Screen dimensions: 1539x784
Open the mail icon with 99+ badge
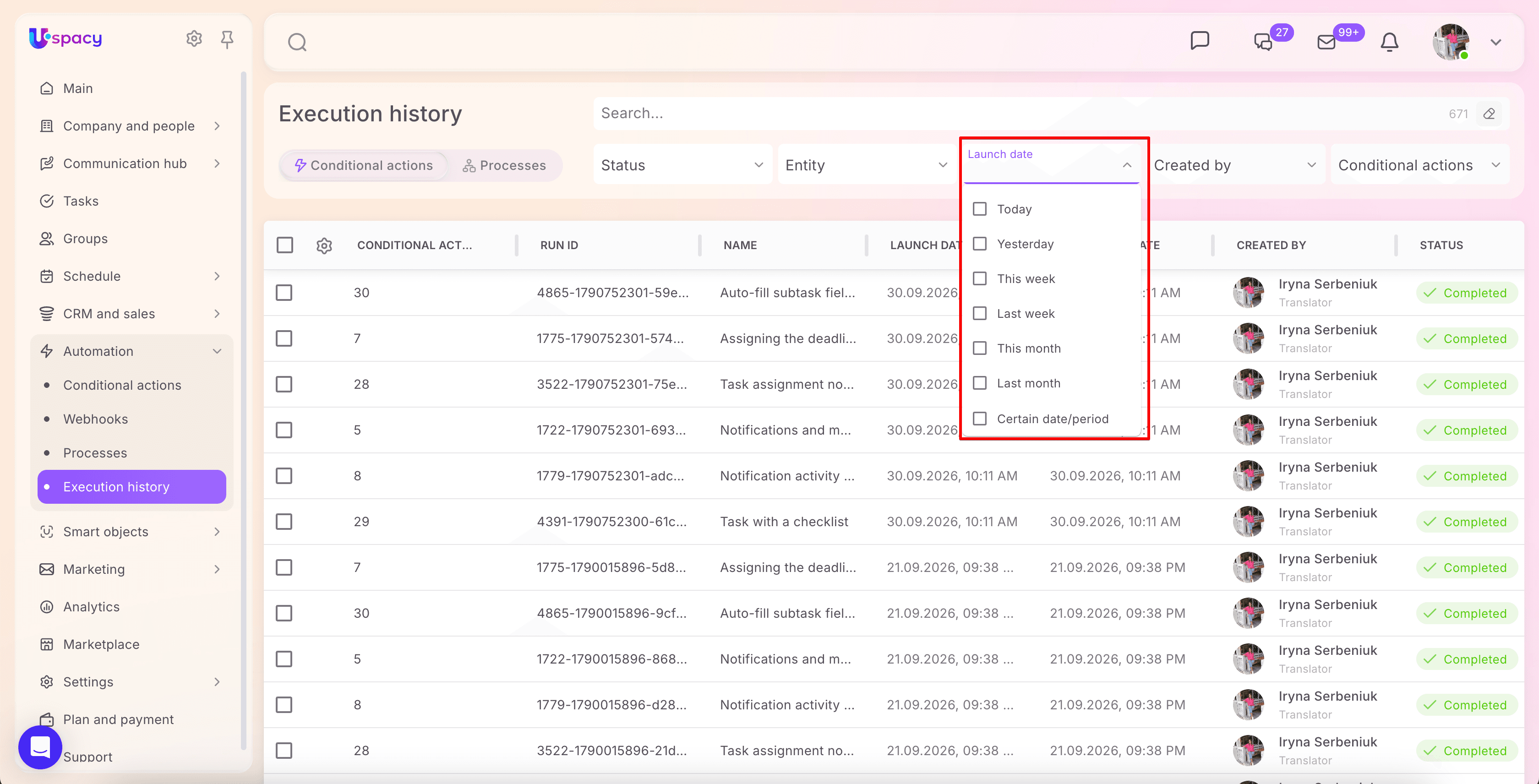coord(1326,42)
